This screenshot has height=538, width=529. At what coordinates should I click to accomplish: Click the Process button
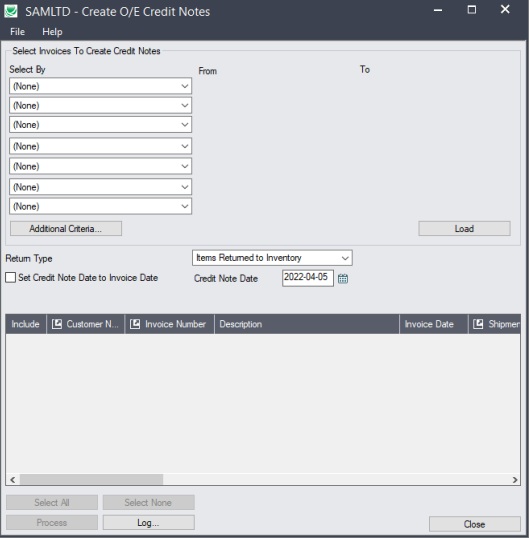pyautogui.click(x=52, y=522)
